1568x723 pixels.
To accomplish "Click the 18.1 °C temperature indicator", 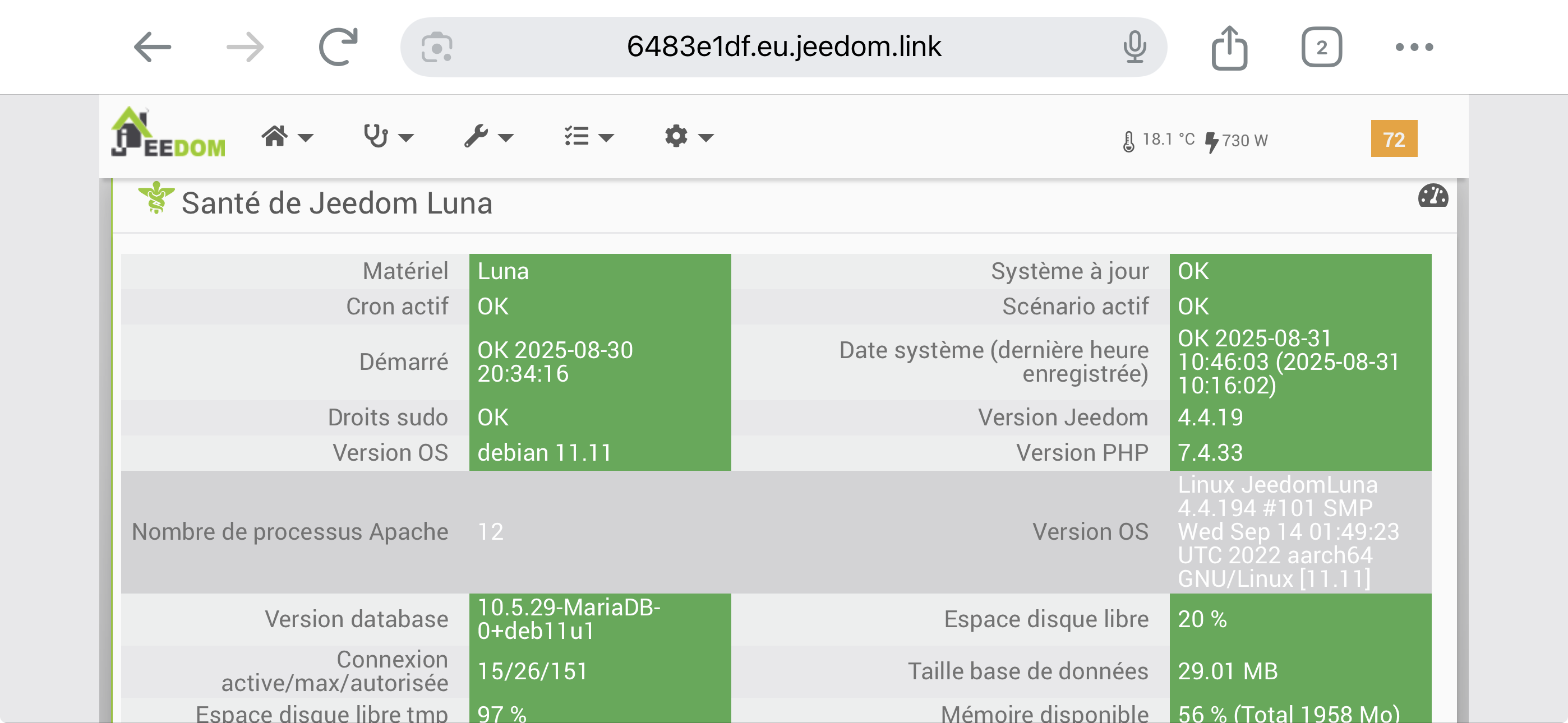I will [x=1159, y=140].
